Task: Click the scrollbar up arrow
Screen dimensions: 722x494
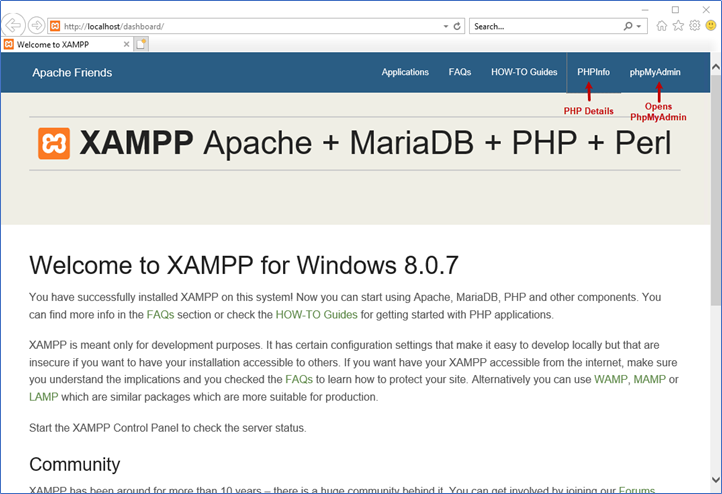Action: click(716, 67)
